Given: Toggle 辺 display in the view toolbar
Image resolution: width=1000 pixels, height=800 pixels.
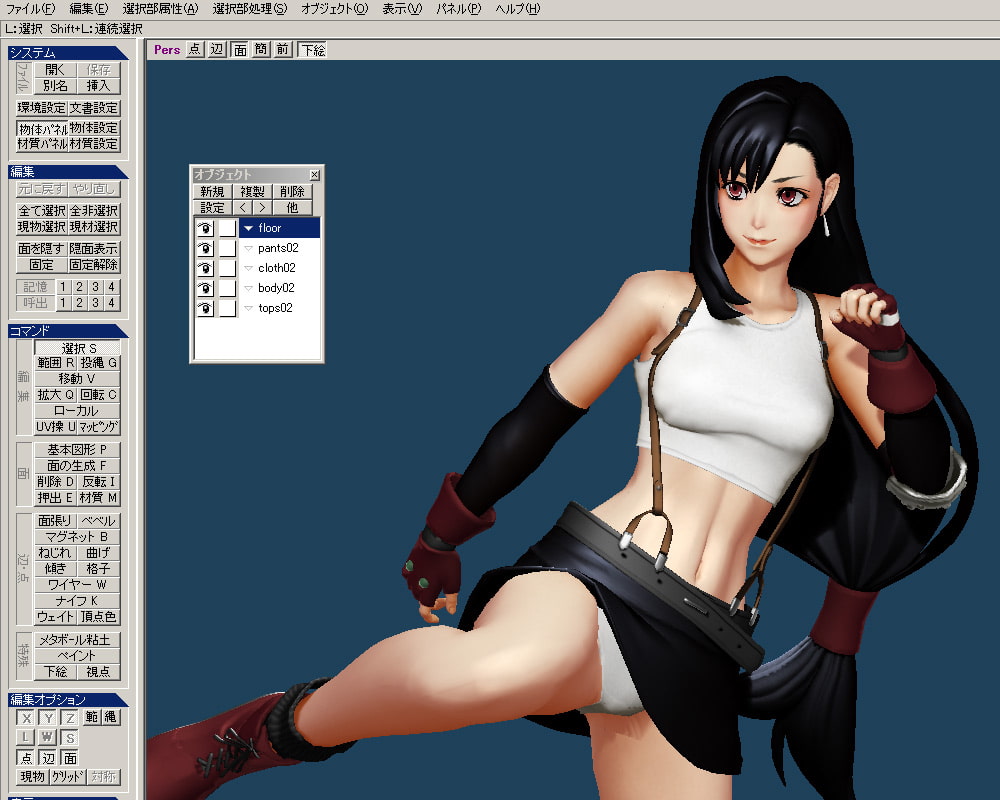Looking at the screenshot, I should (x=217, y=50).
